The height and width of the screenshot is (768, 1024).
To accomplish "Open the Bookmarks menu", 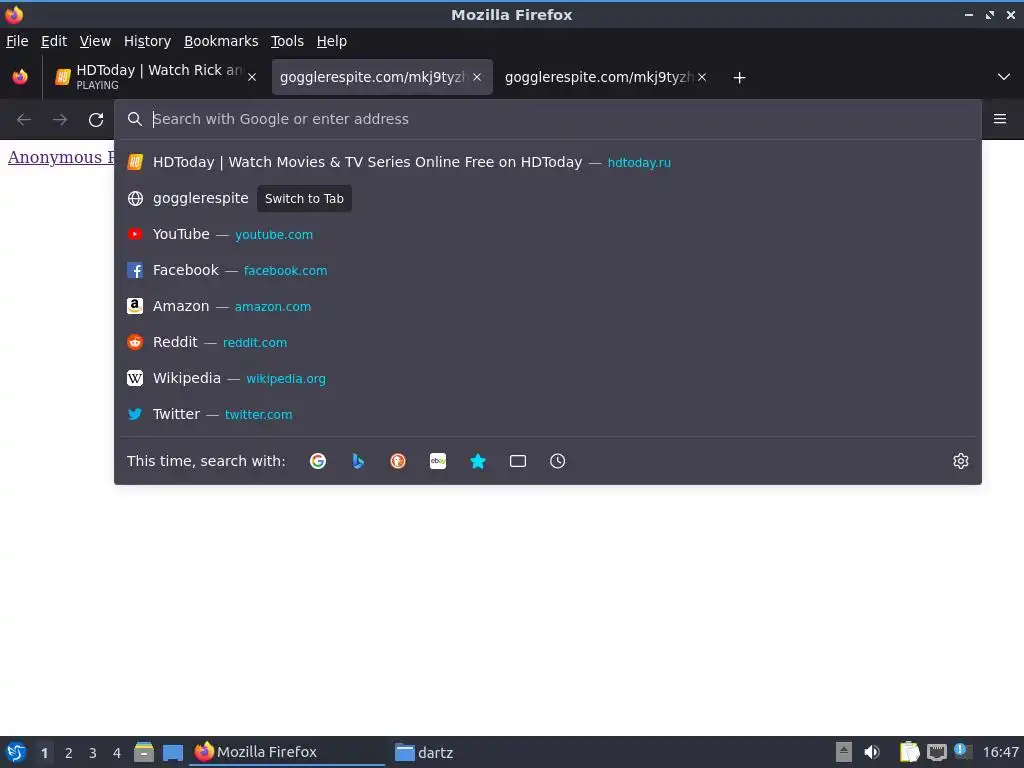I will click(221, 41).
